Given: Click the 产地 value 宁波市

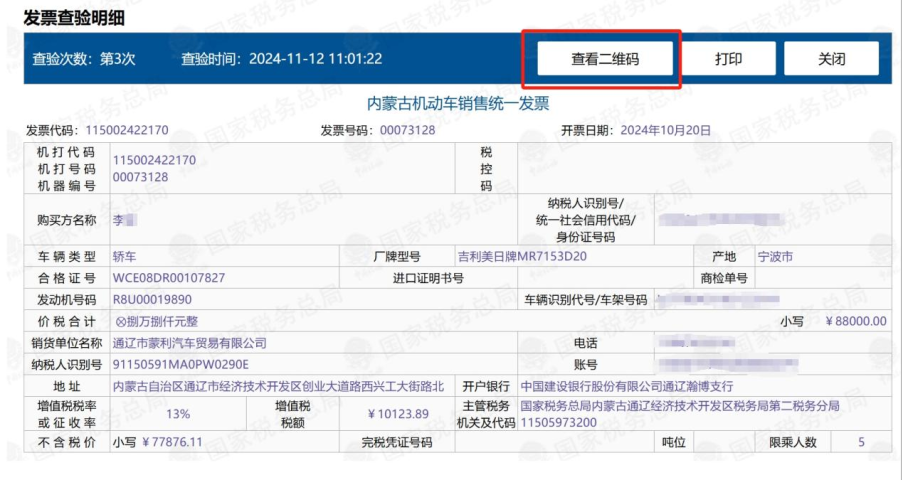Looking at the screenshot, I should 775,257.
